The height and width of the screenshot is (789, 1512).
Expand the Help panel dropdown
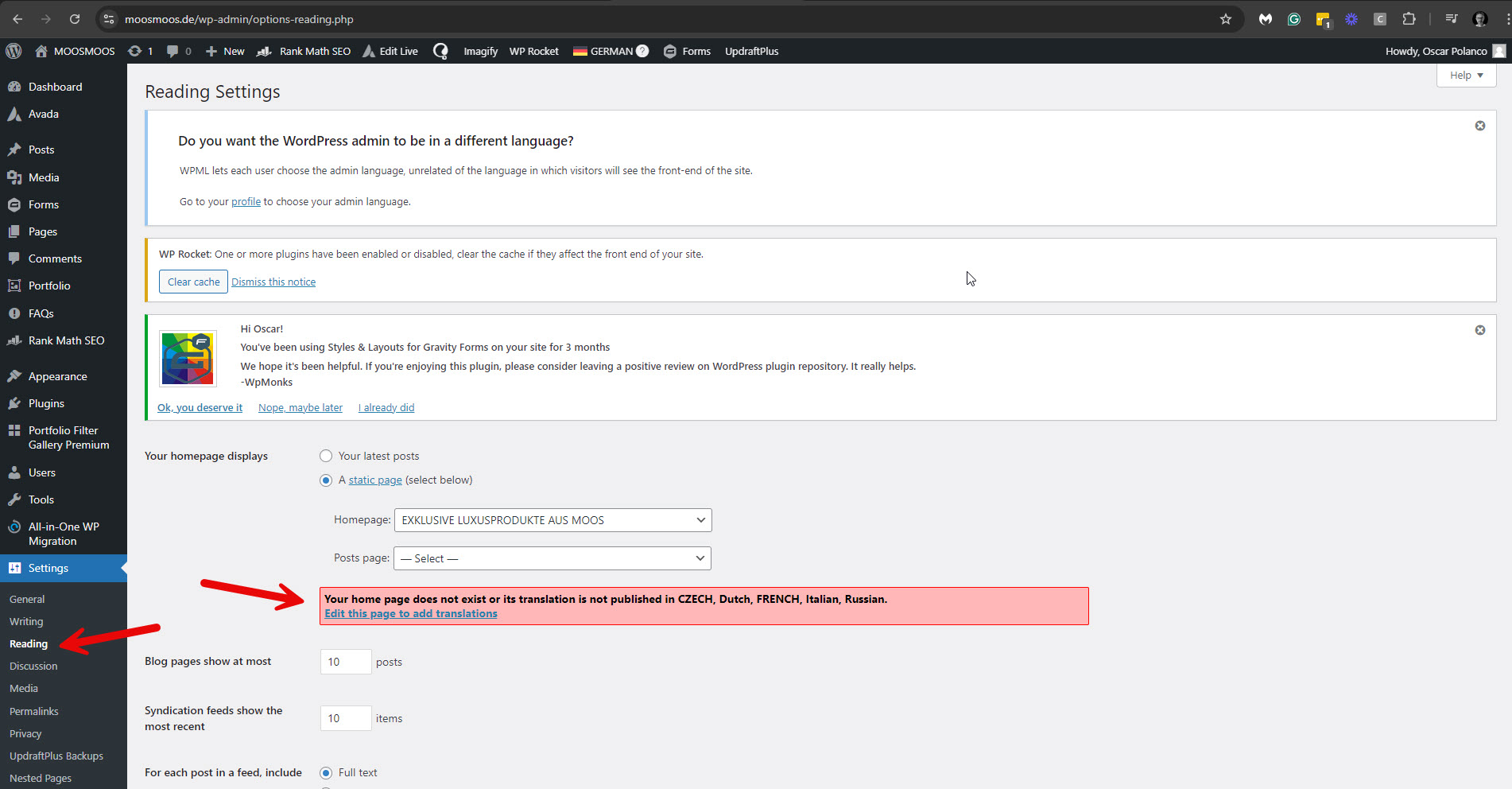pos(1466,76)
